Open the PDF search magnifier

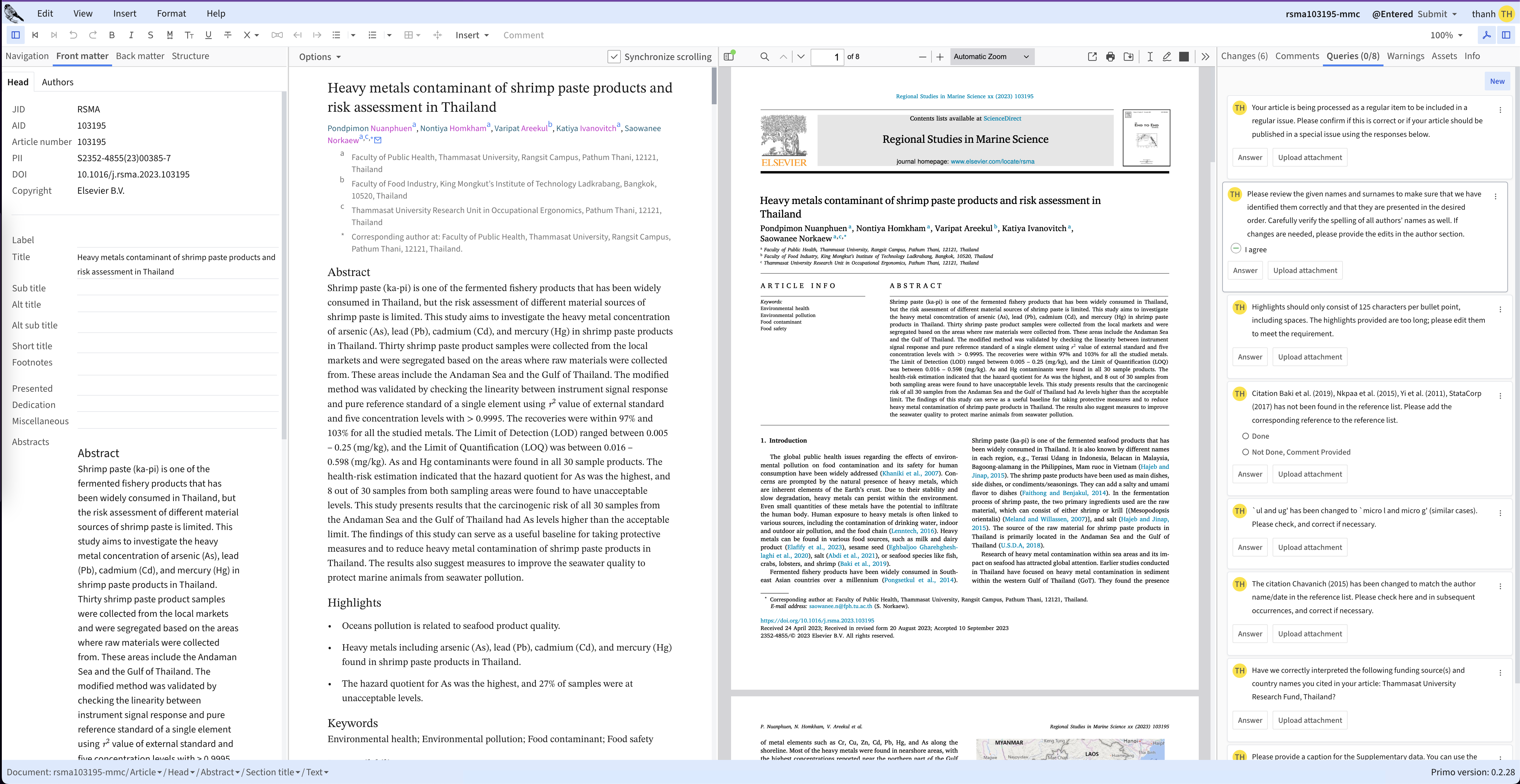click(x=764, y=57)
